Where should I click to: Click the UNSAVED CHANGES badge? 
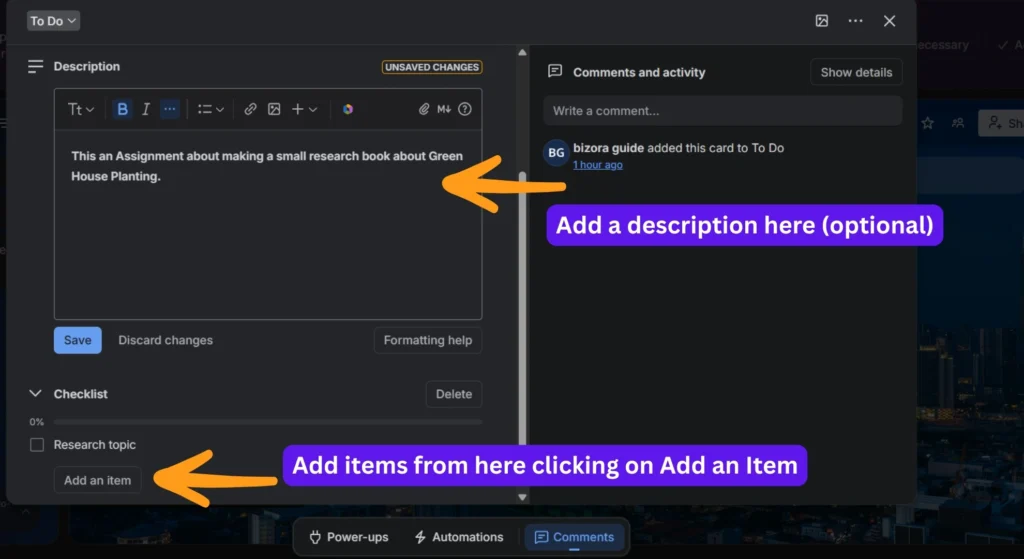[432, 67]
